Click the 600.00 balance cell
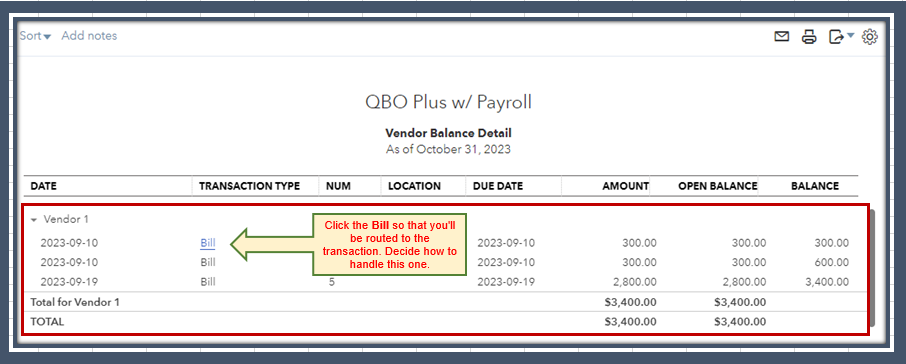906x364 pixels. pyautogui.click(x=831, y=262)
